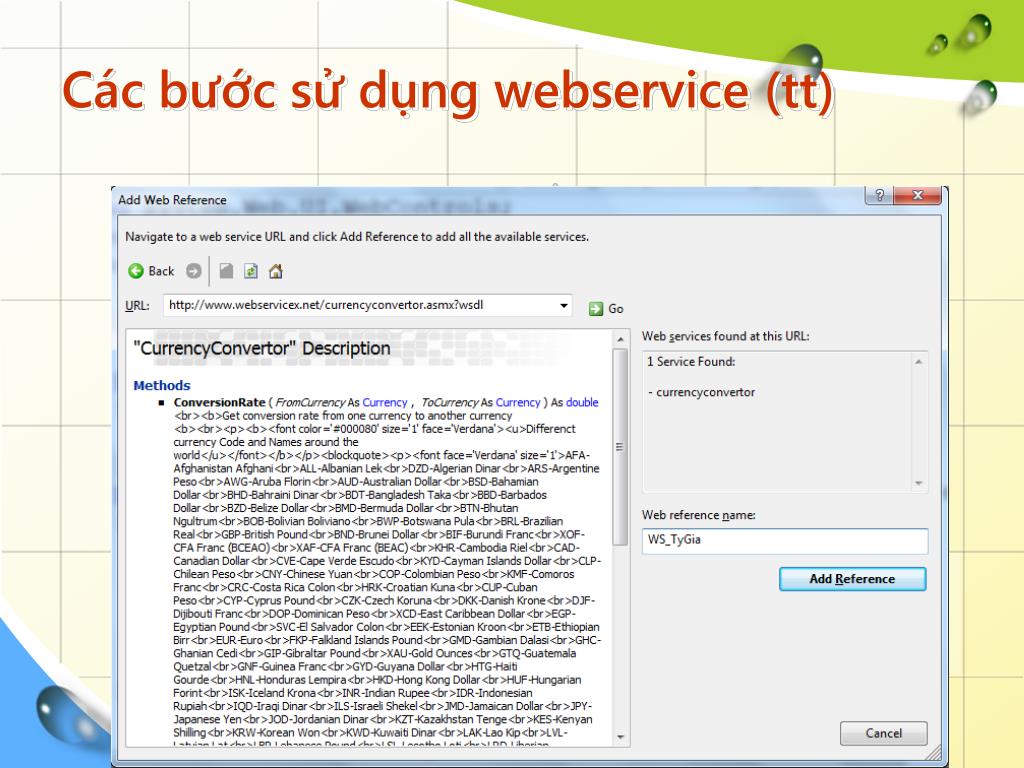Click the Cancel button
The height and width of the screenshot is (768, 1024).
884,733
